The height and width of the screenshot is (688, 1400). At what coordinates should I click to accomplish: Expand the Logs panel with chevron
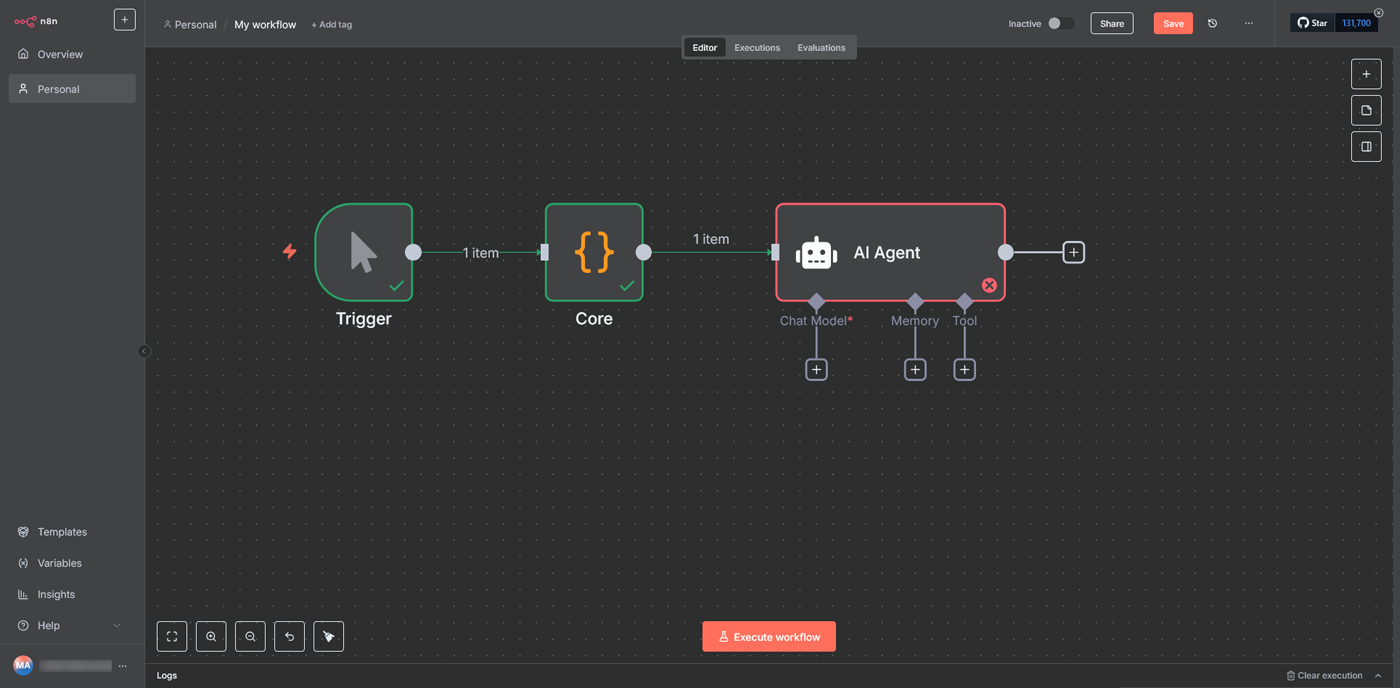pos(1378,676)
